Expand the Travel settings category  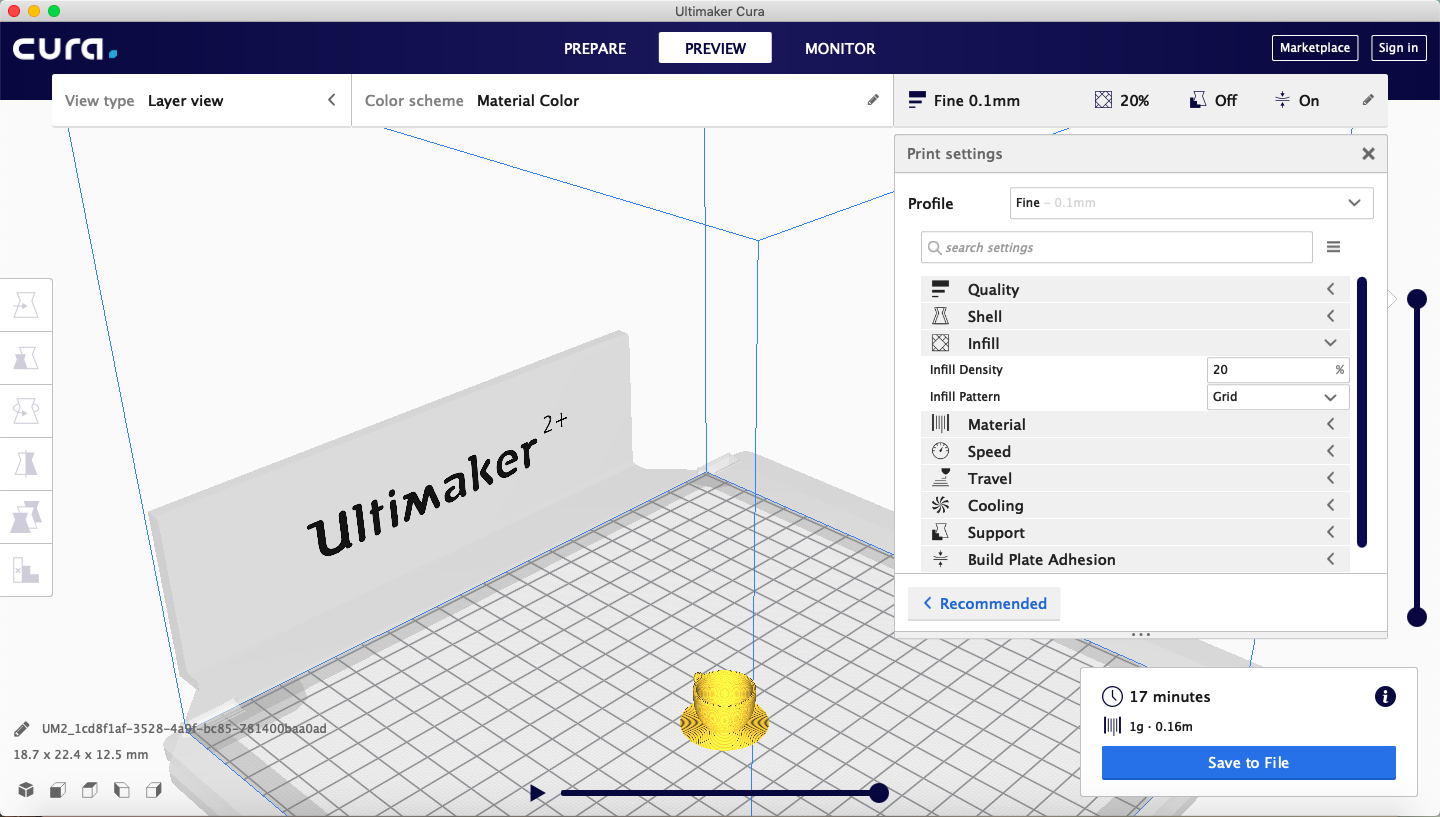[1135, 478]
